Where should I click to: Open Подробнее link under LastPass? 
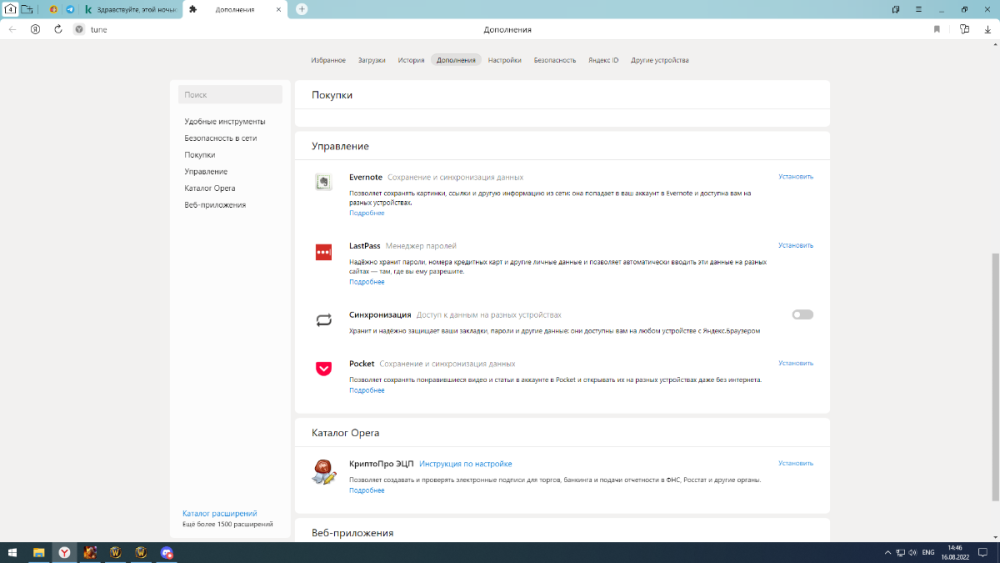pyautogui.click(x=367, y=282)
